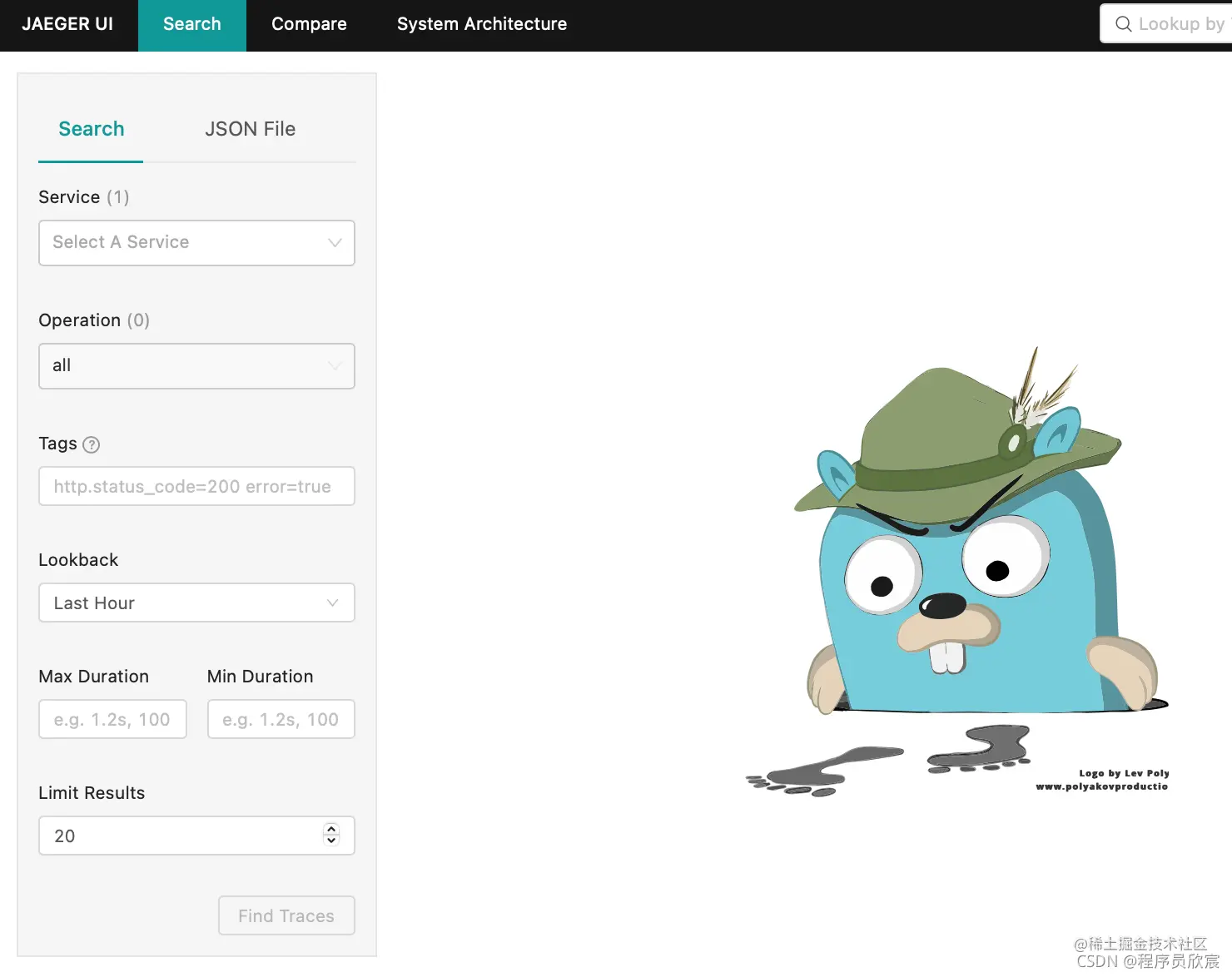Focus the Max Duration input field

[112, 719]
